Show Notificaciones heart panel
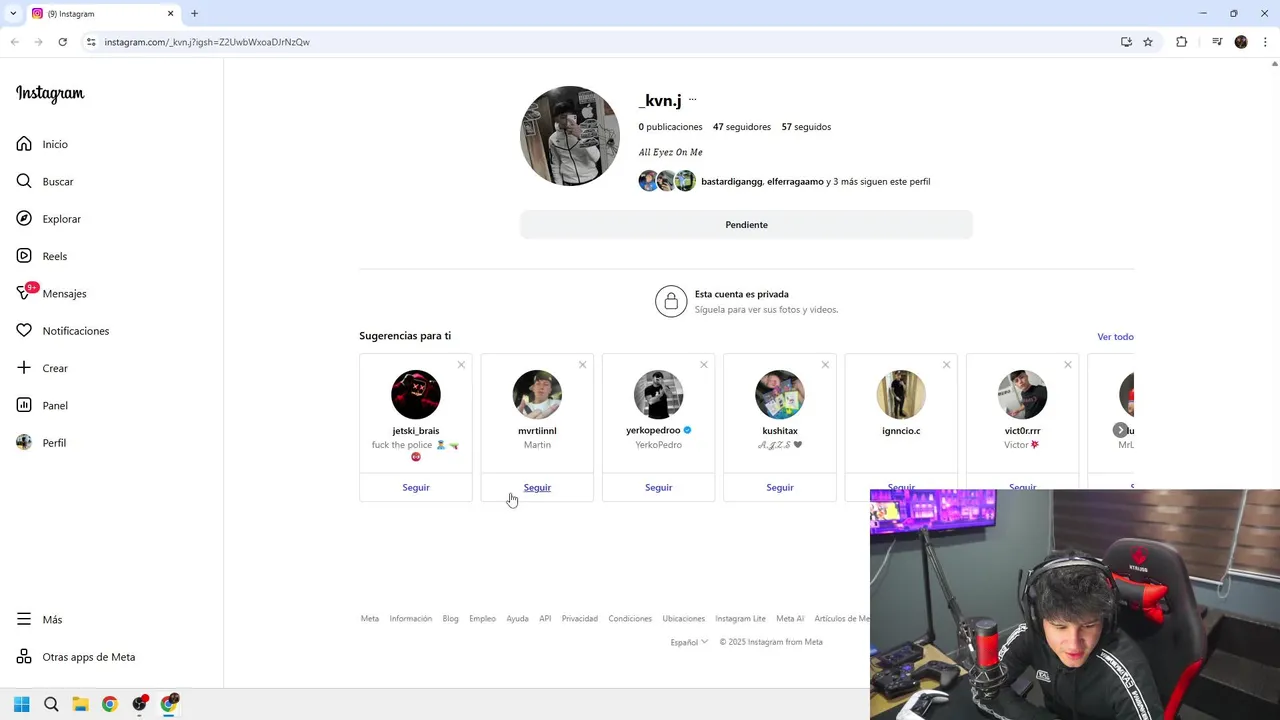The image size is (1280, 720). point(63,331)
